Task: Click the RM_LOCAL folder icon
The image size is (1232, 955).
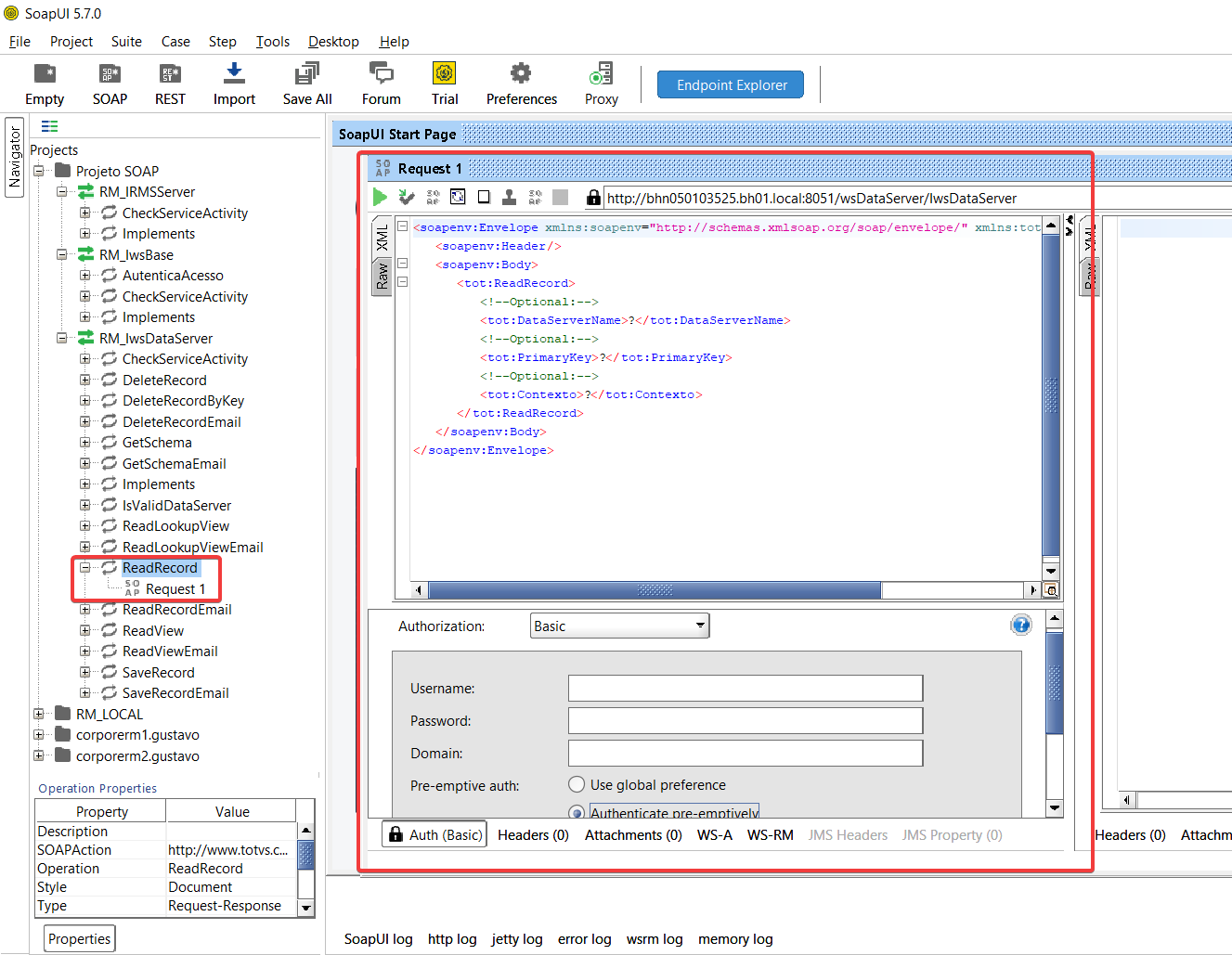Action: tap(63, 713)
